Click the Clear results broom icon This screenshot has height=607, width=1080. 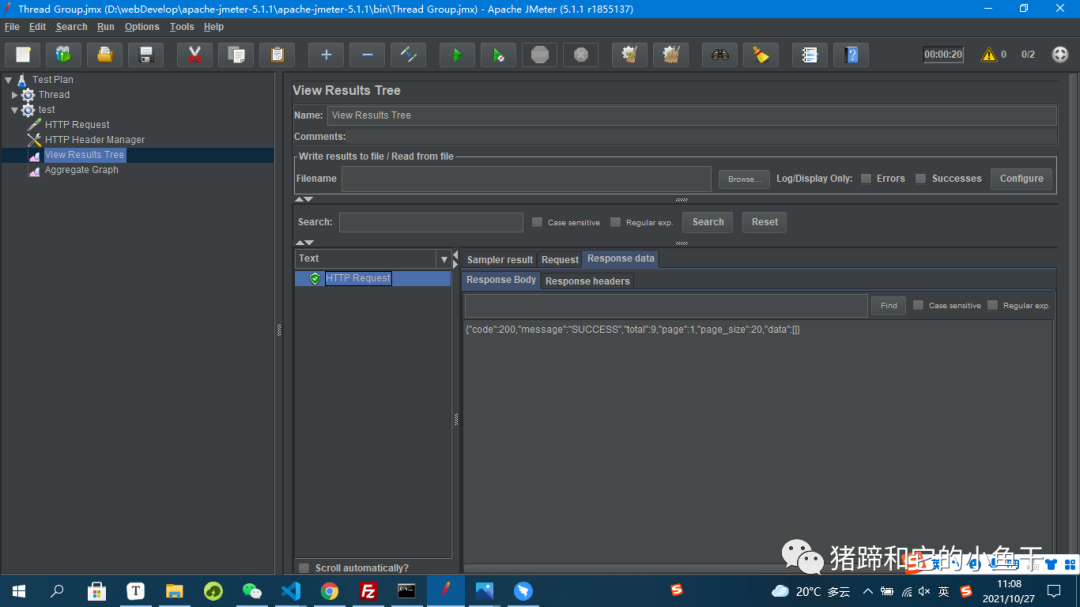pyautogui.click(x=630, y=54)
